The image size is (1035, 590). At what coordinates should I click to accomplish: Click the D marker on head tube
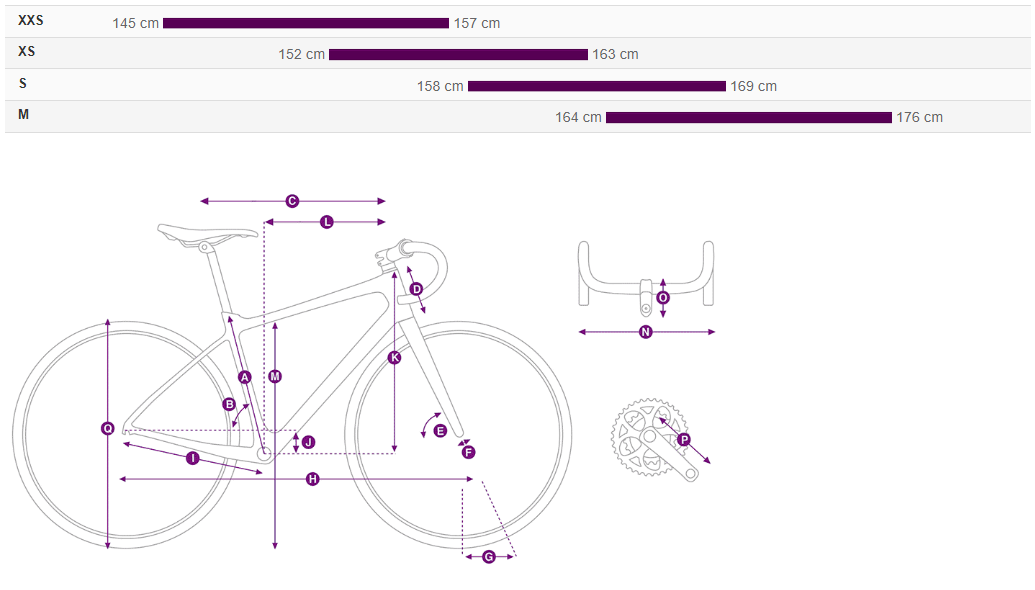tap(417, 289)
